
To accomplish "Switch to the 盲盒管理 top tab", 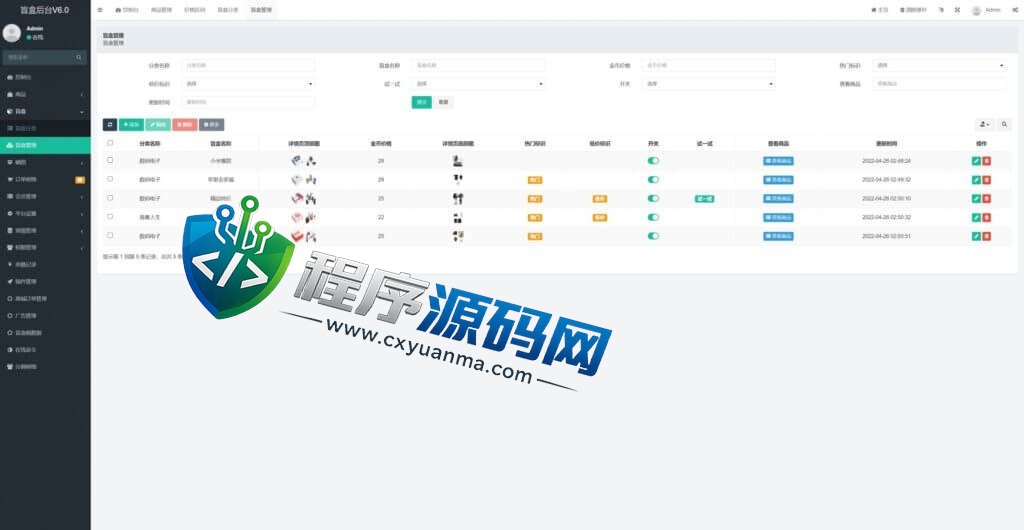I will 261,10.
